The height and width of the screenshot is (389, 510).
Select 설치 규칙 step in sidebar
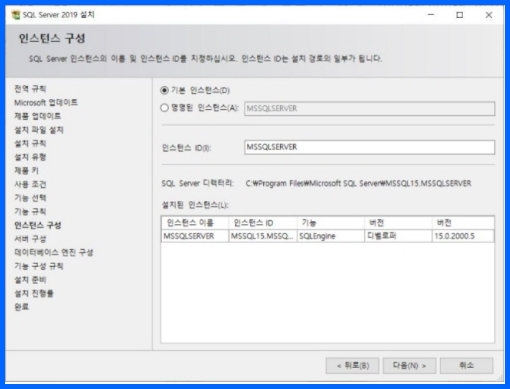coord(30,143)
